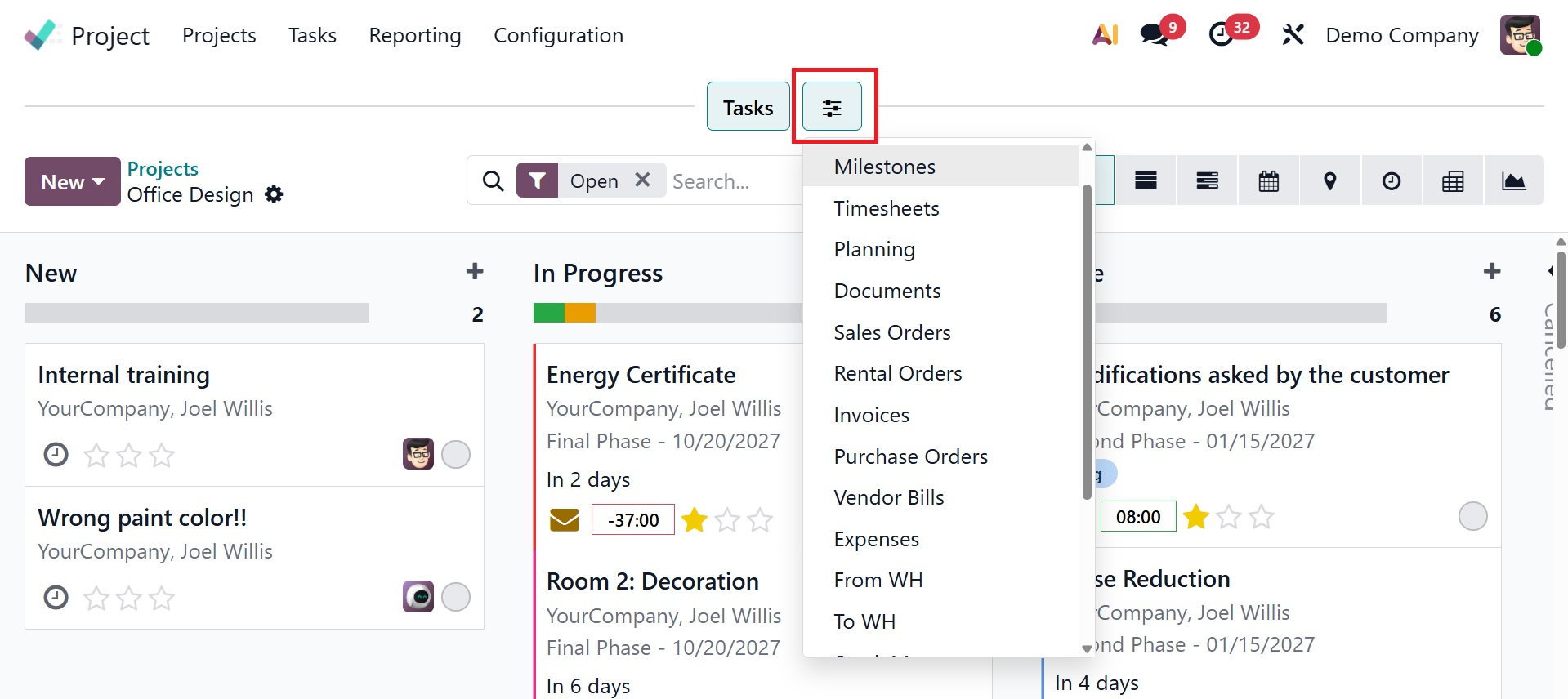Expand the New button dropdown
This screenshot has width=1568, height=699.
73,181
